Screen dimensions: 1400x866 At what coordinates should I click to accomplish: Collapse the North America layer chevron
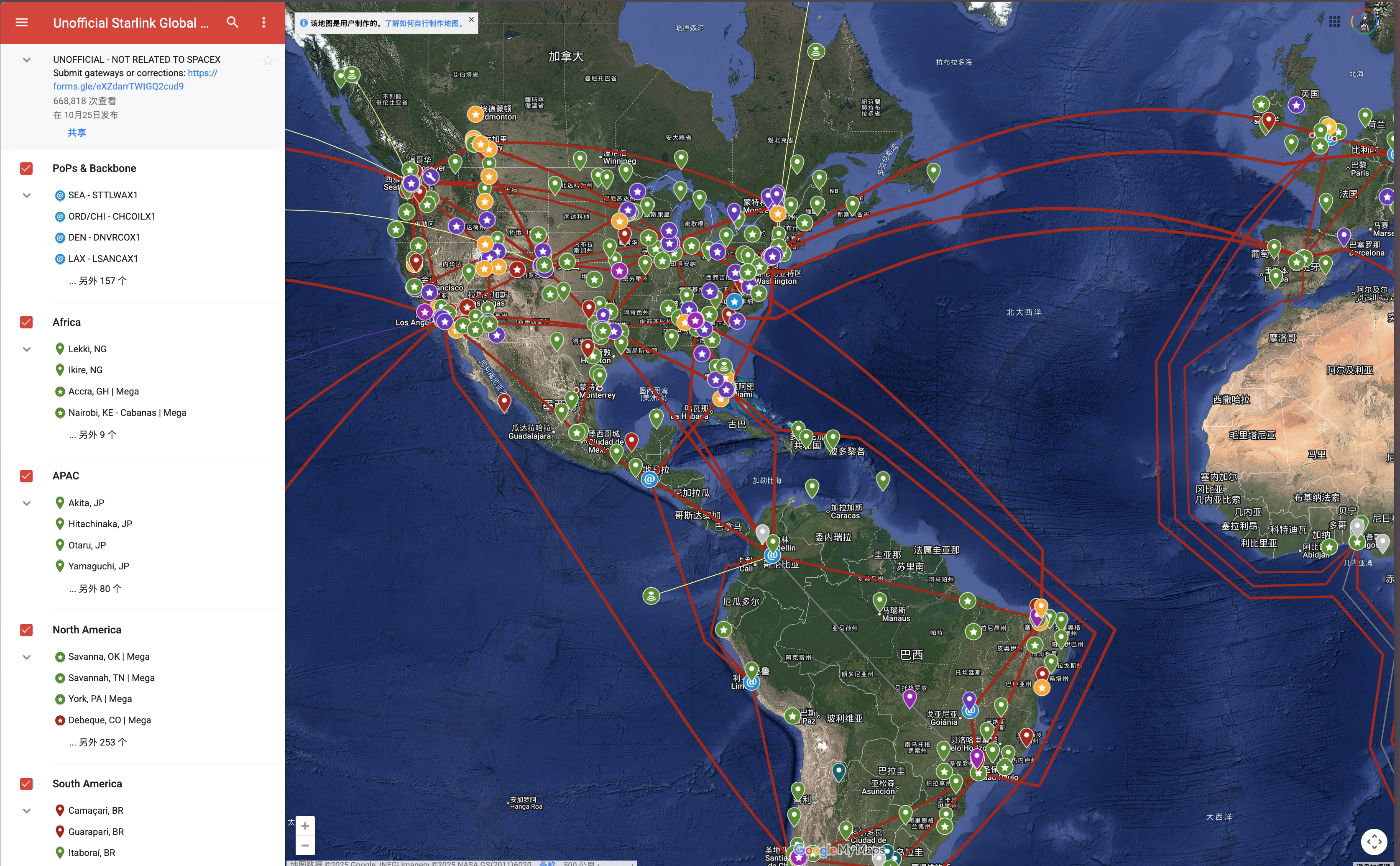click(x=26, y=657)
